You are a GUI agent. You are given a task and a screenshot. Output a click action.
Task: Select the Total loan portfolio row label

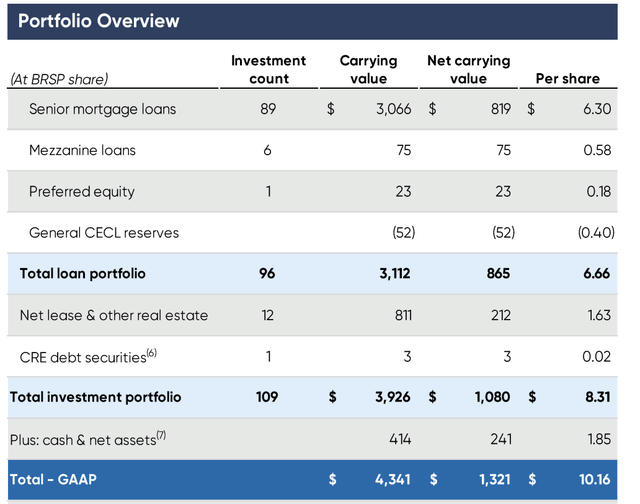82,273
